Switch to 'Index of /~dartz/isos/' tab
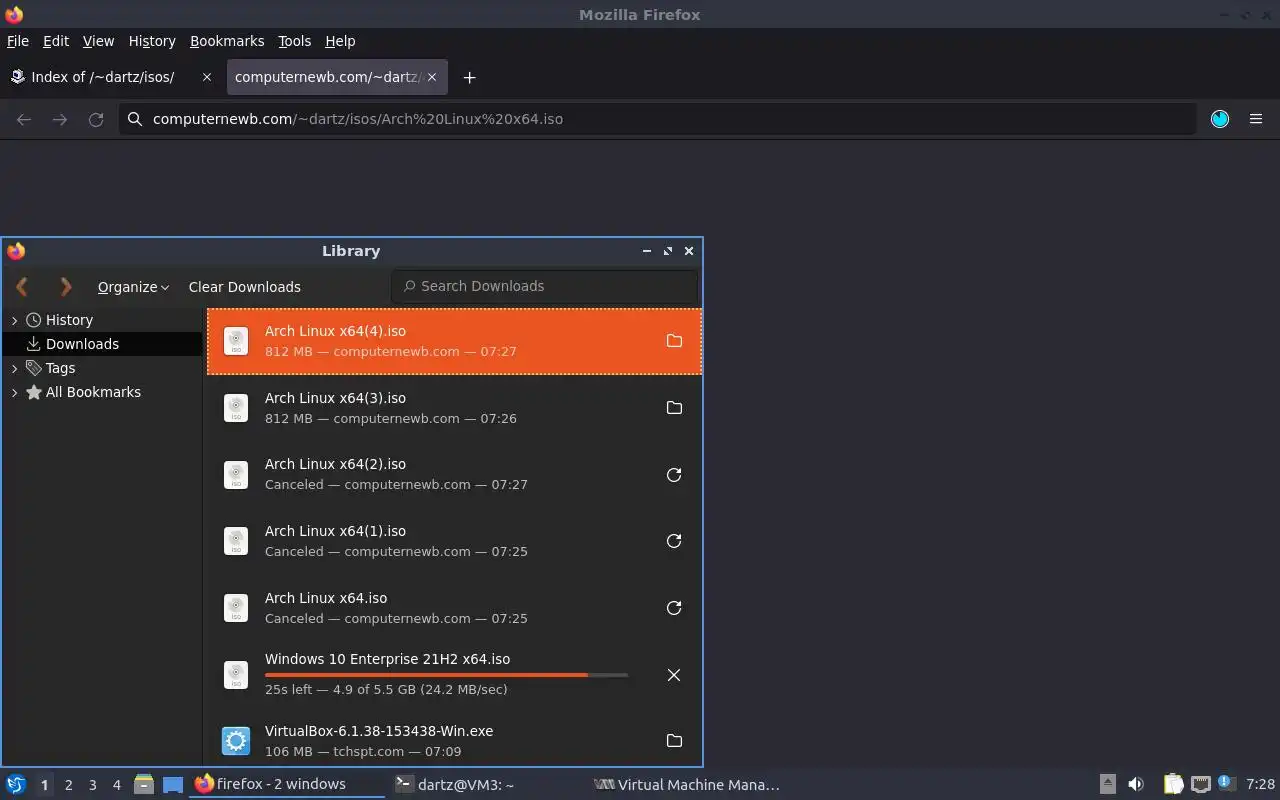1280x800 pixels. [112, 77]
